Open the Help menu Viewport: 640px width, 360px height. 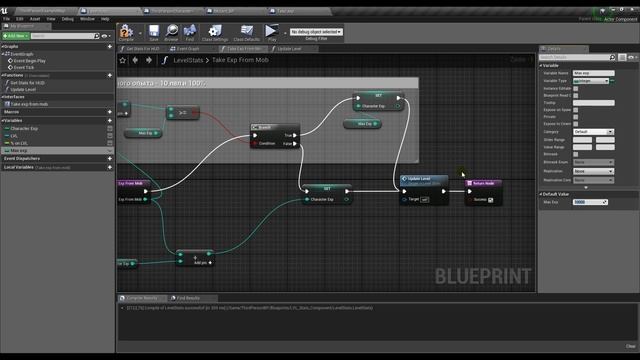coord(105,19)
